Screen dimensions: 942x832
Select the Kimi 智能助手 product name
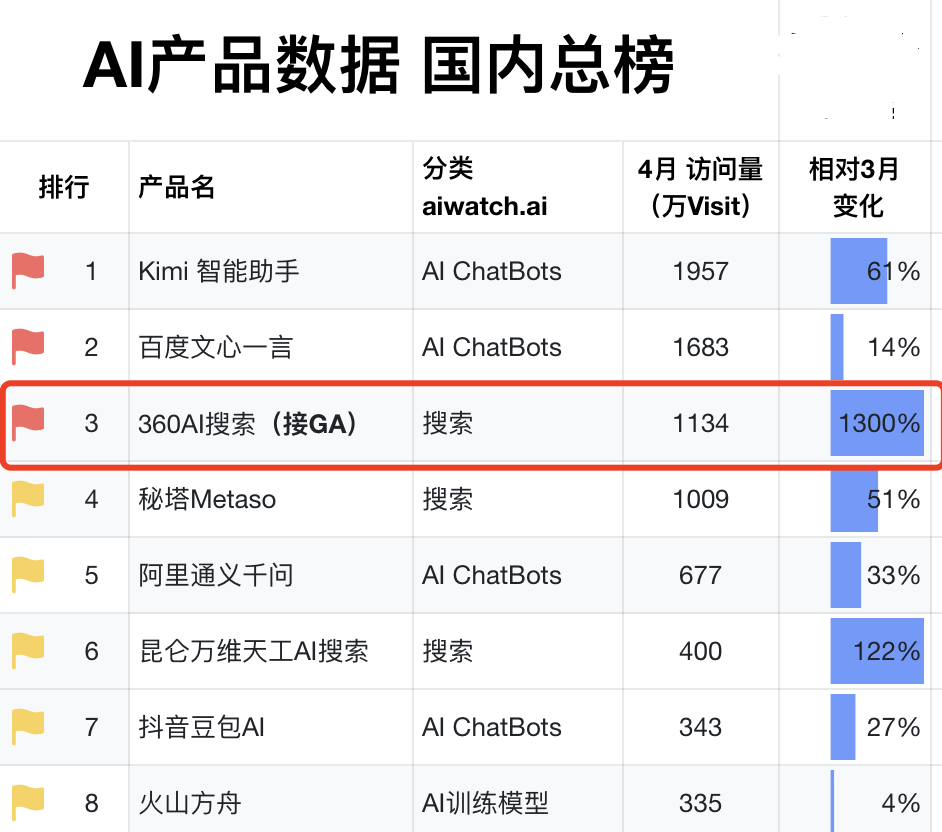click(x=219, y=271)
